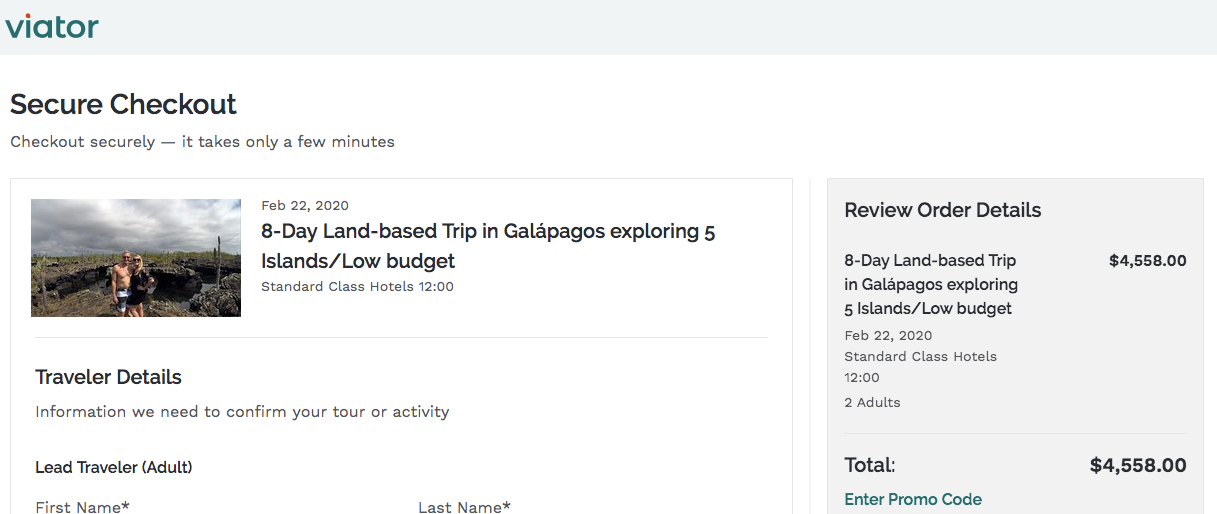Screen dimensions: 1217x514
Task: Click the Feb 22, 2020 date above title
Action: coord(305,206)
